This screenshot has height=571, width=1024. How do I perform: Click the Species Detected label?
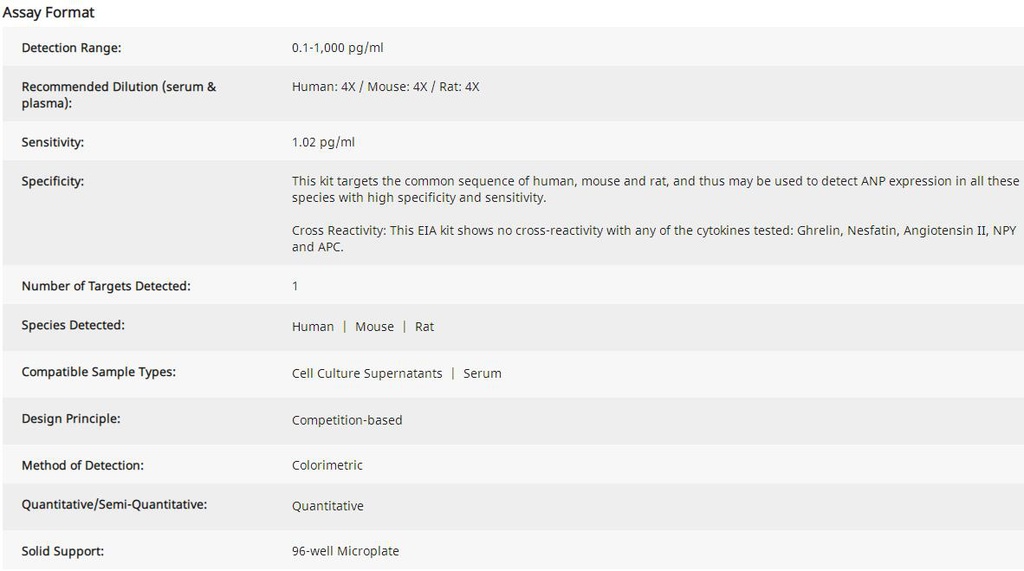[x=73, y=325]
